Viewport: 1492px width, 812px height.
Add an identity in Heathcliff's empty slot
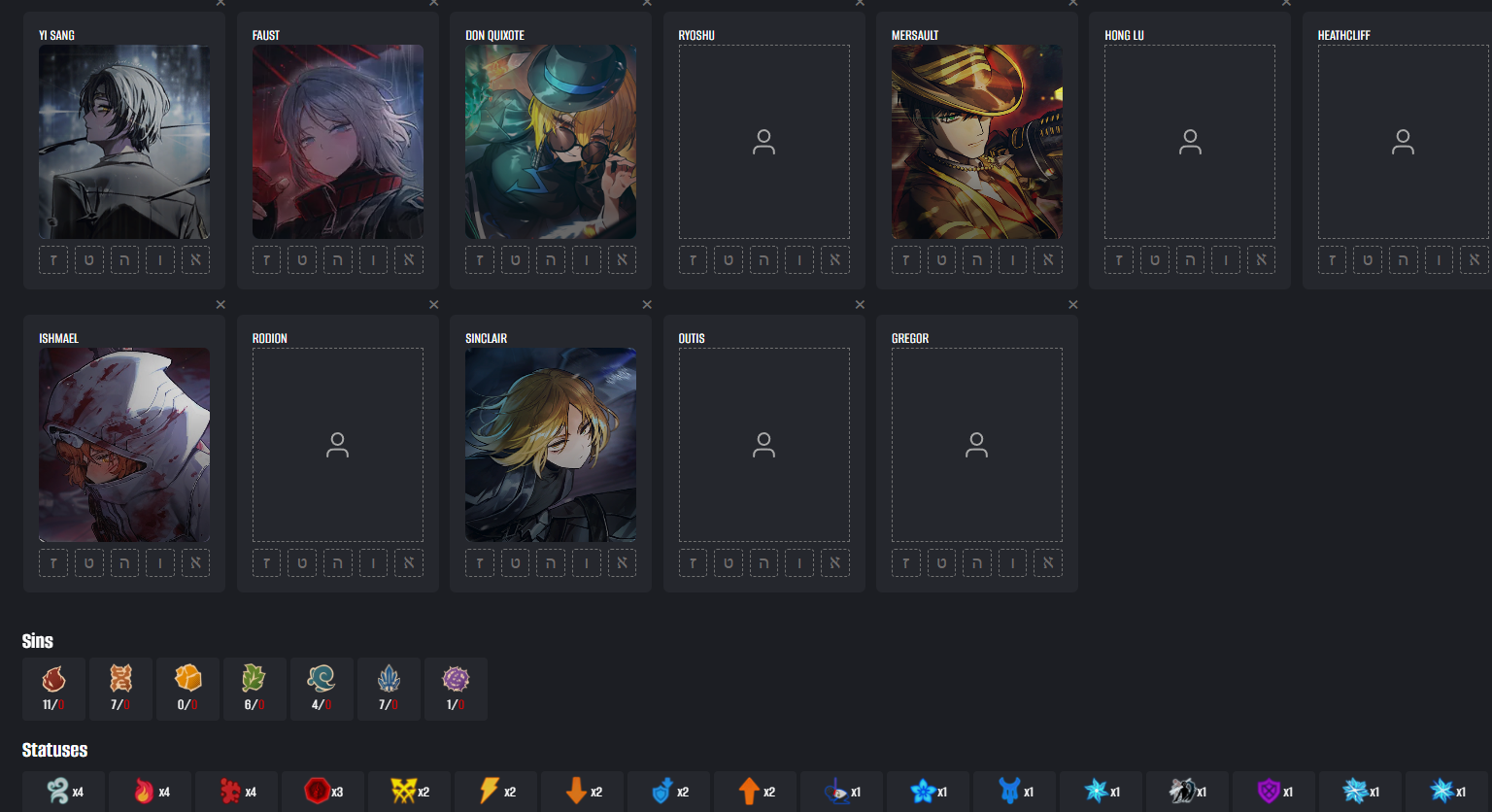pyautogui.click(x=1404, y=142)
